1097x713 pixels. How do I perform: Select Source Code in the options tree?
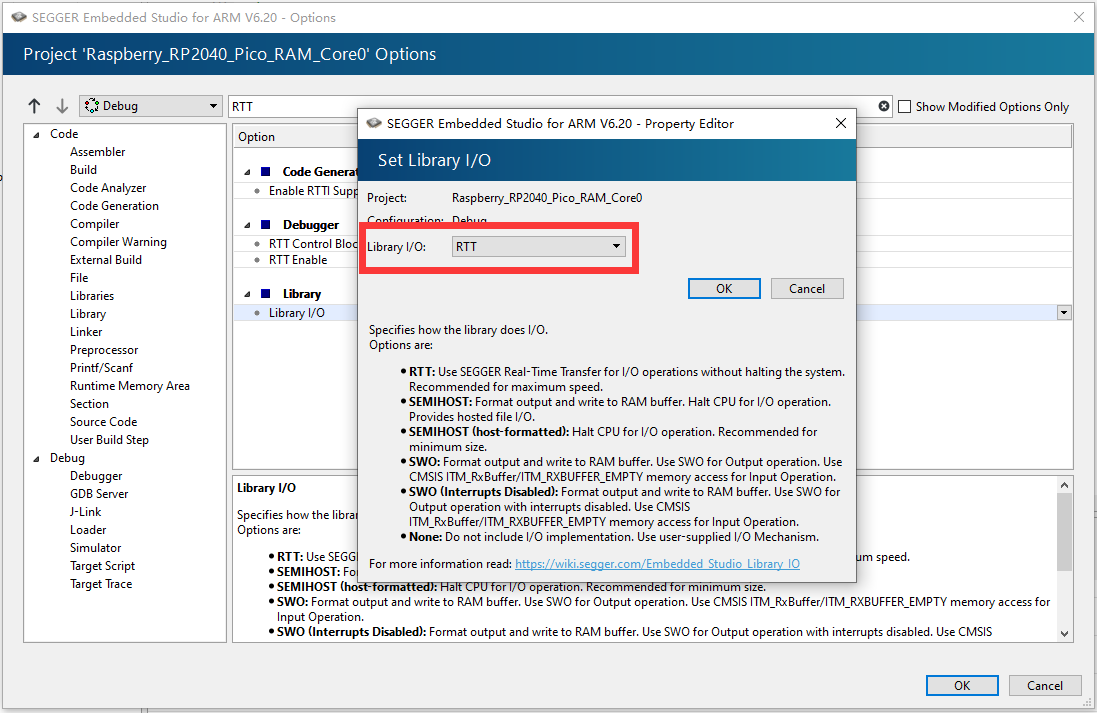click(104, 422)
